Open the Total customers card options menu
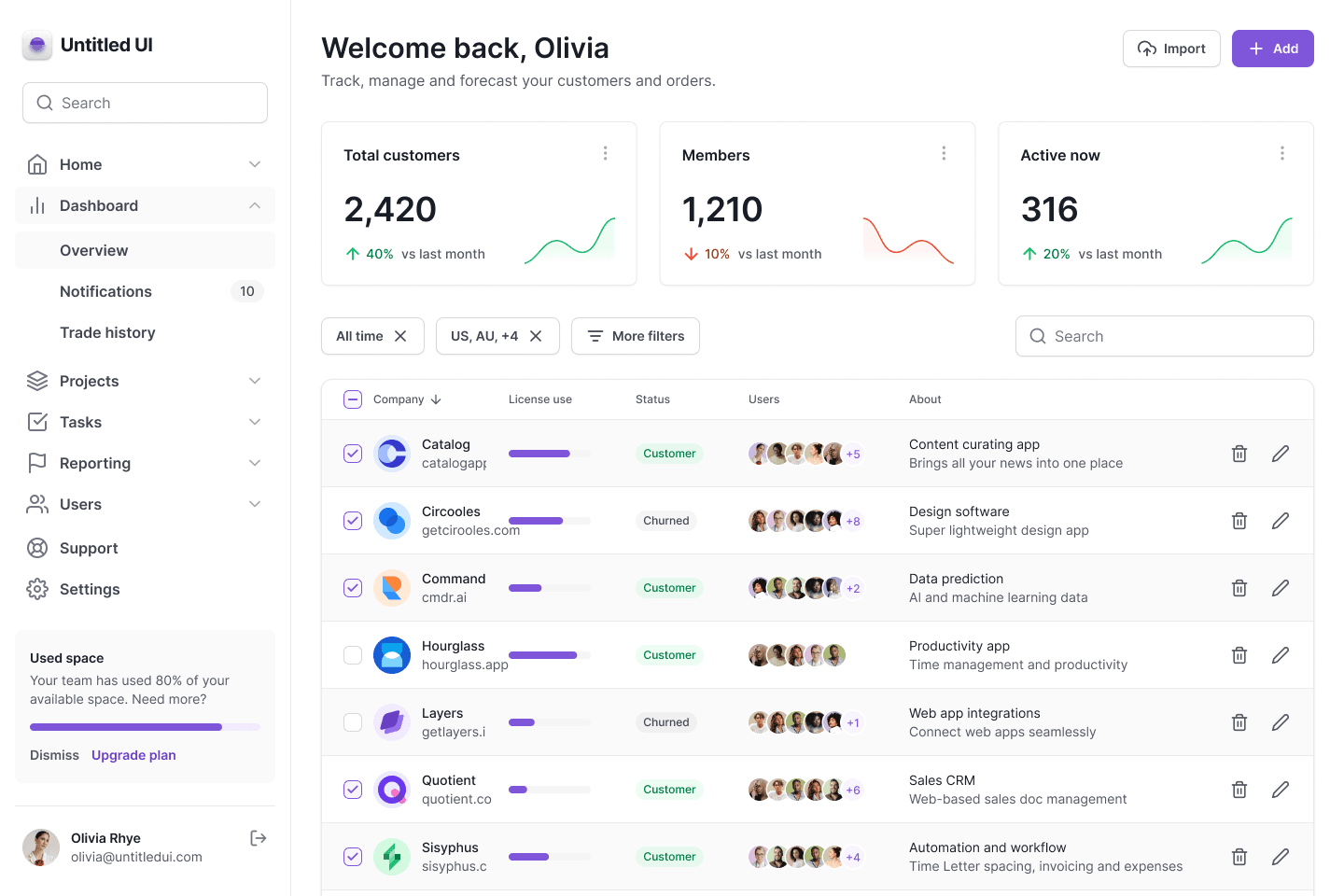Screen dimensions: 1344x896 [x=605, y=153]
